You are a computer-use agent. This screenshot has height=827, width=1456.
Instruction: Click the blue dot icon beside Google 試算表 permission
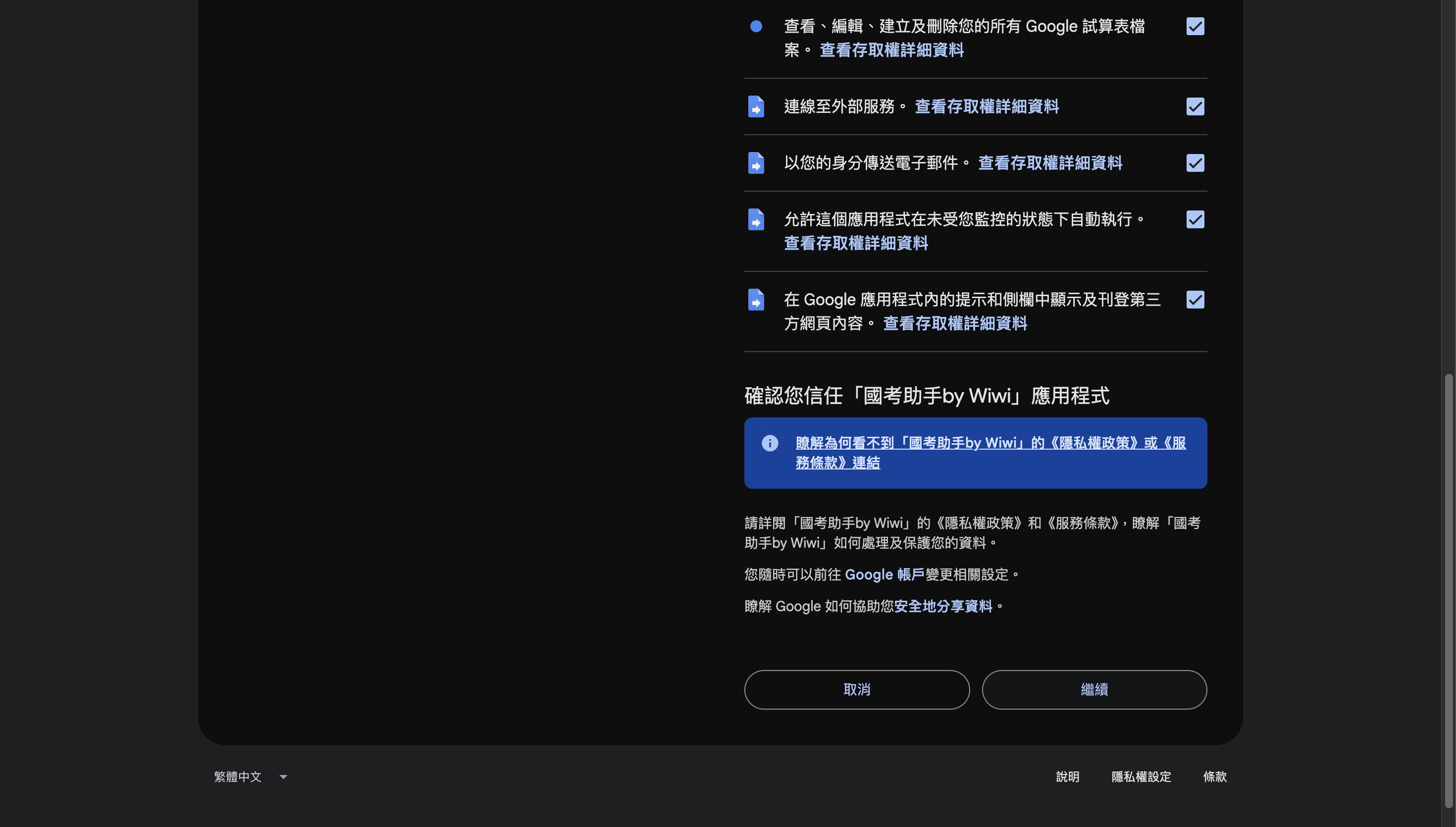point(756,26)
